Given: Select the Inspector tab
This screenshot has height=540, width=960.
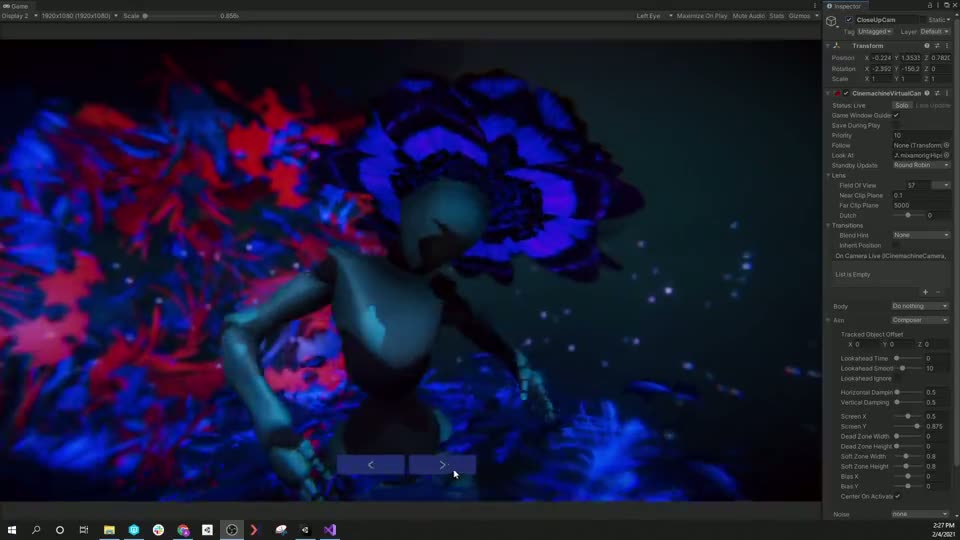Looking at the screenshot, I should (x=846, y=6).
